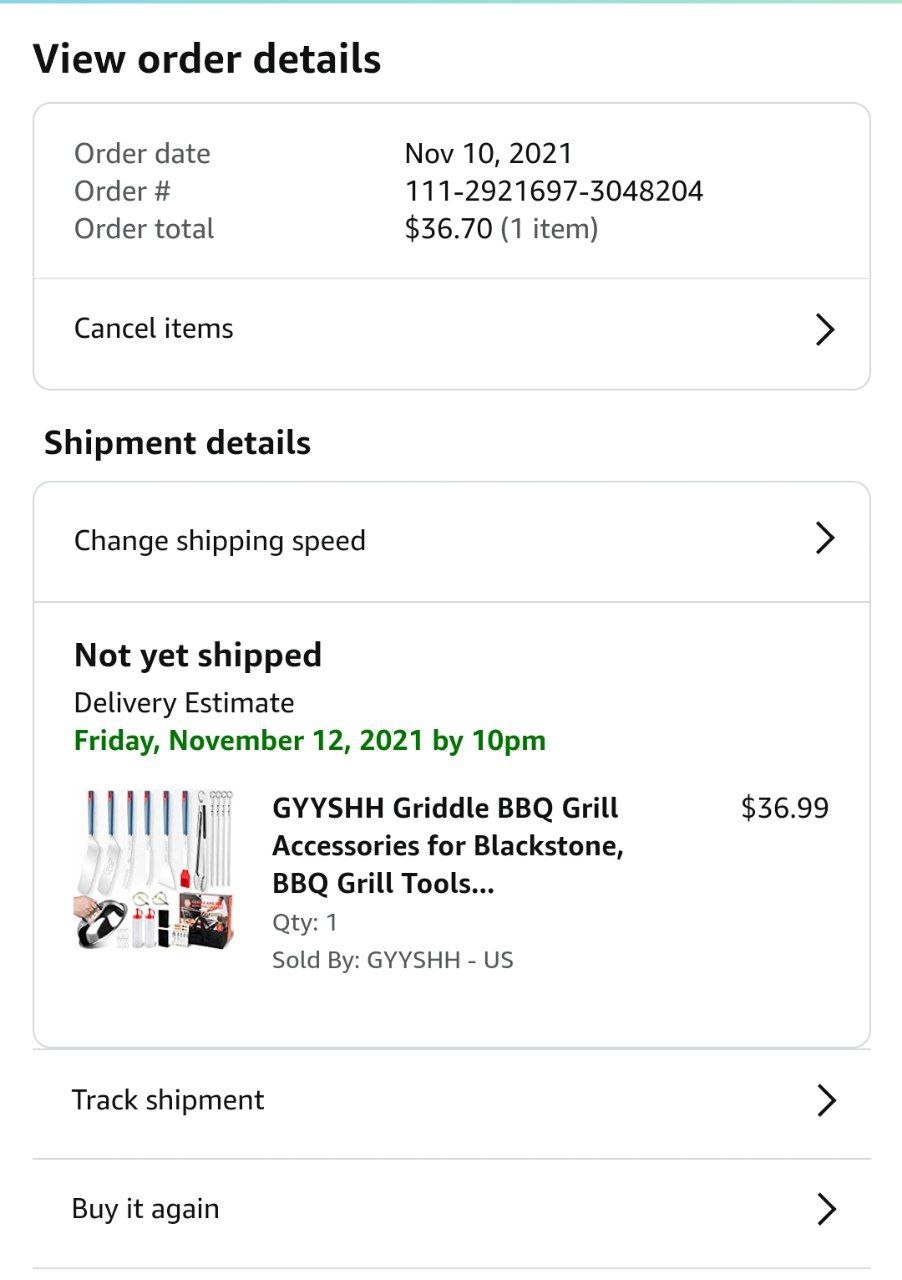The width and height of the screenshot is (902, 1280).
Task: Click the Nov 10, 2021 order date
Action: tap(488, 154)
